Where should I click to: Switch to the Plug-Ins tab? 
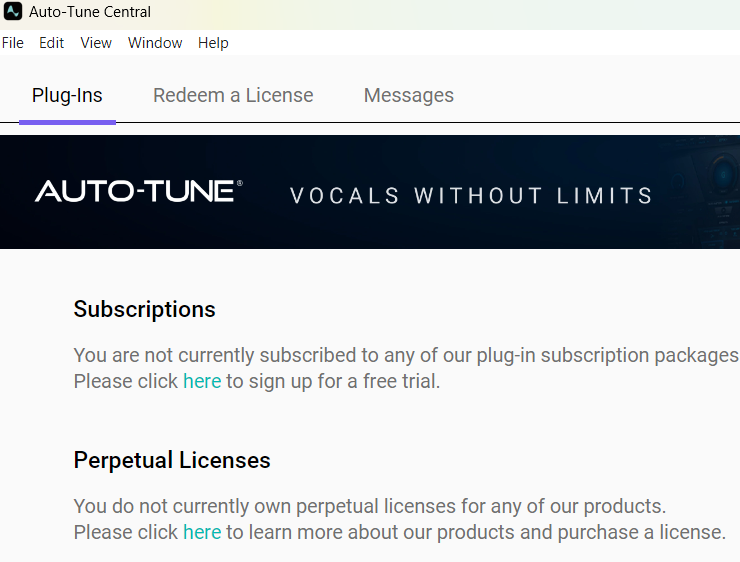pyautogui.click(x=67, y=96)
